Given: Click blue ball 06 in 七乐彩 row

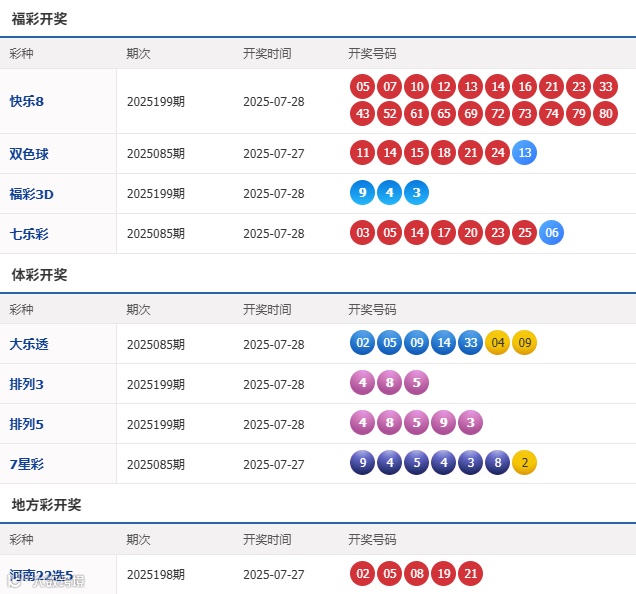Looking at the screenshot, I should coord(552,232).
